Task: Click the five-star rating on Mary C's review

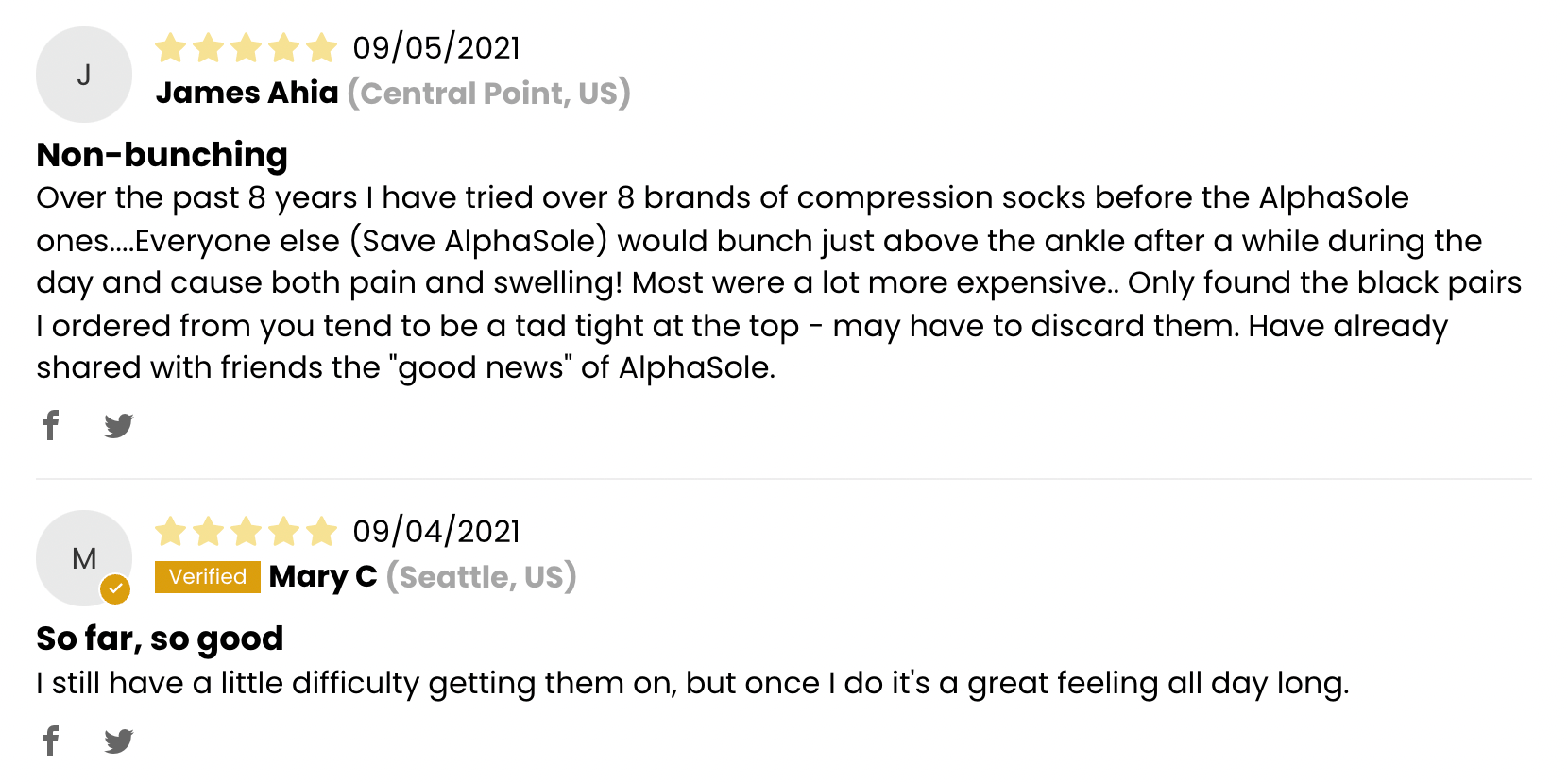Action: coord(246,531)
